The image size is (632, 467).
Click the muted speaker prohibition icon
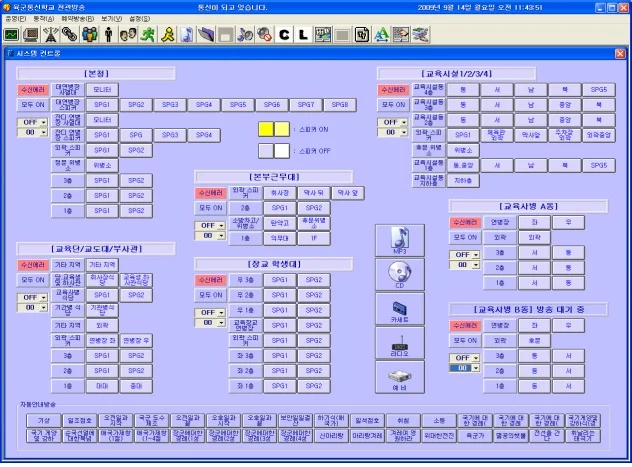click(264, 35)
